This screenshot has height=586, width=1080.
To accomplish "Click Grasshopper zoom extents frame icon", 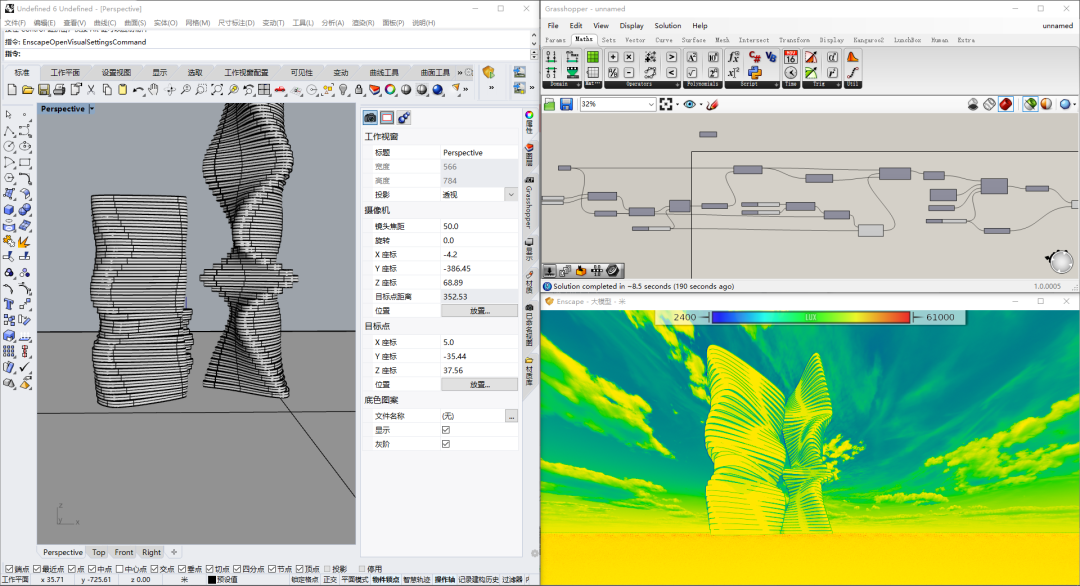I will click(665, 104).
